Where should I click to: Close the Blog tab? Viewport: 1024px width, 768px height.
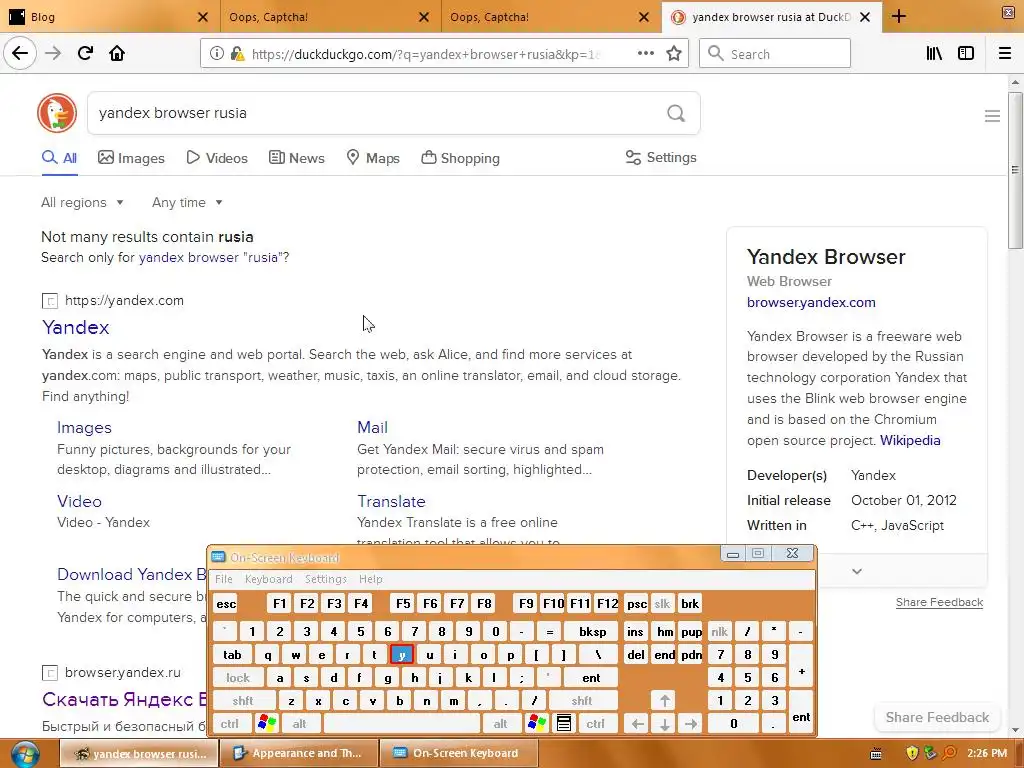click(x=203, y=17)
